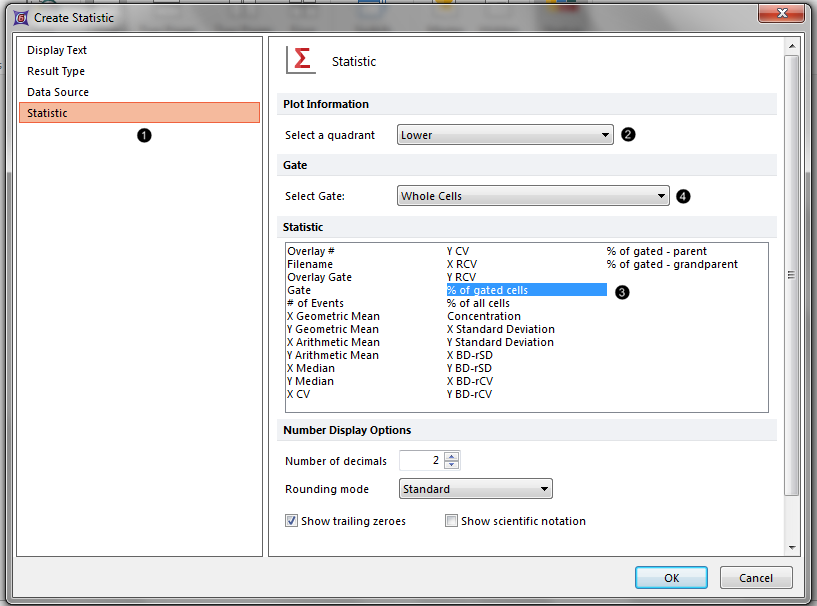The width and height of the screenshot is (817, 606).
Task: Select Display Text in left panel
Action: (57, 50)
